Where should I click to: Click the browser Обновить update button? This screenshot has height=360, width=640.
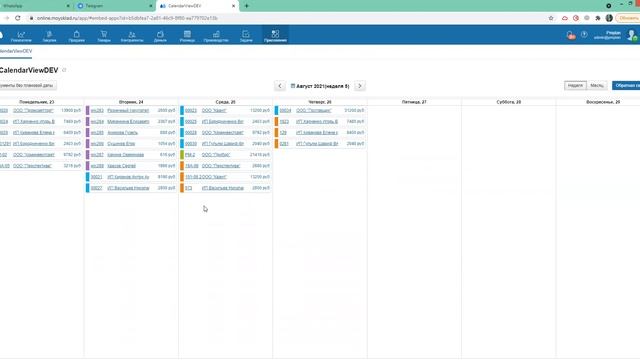[628, 18]
